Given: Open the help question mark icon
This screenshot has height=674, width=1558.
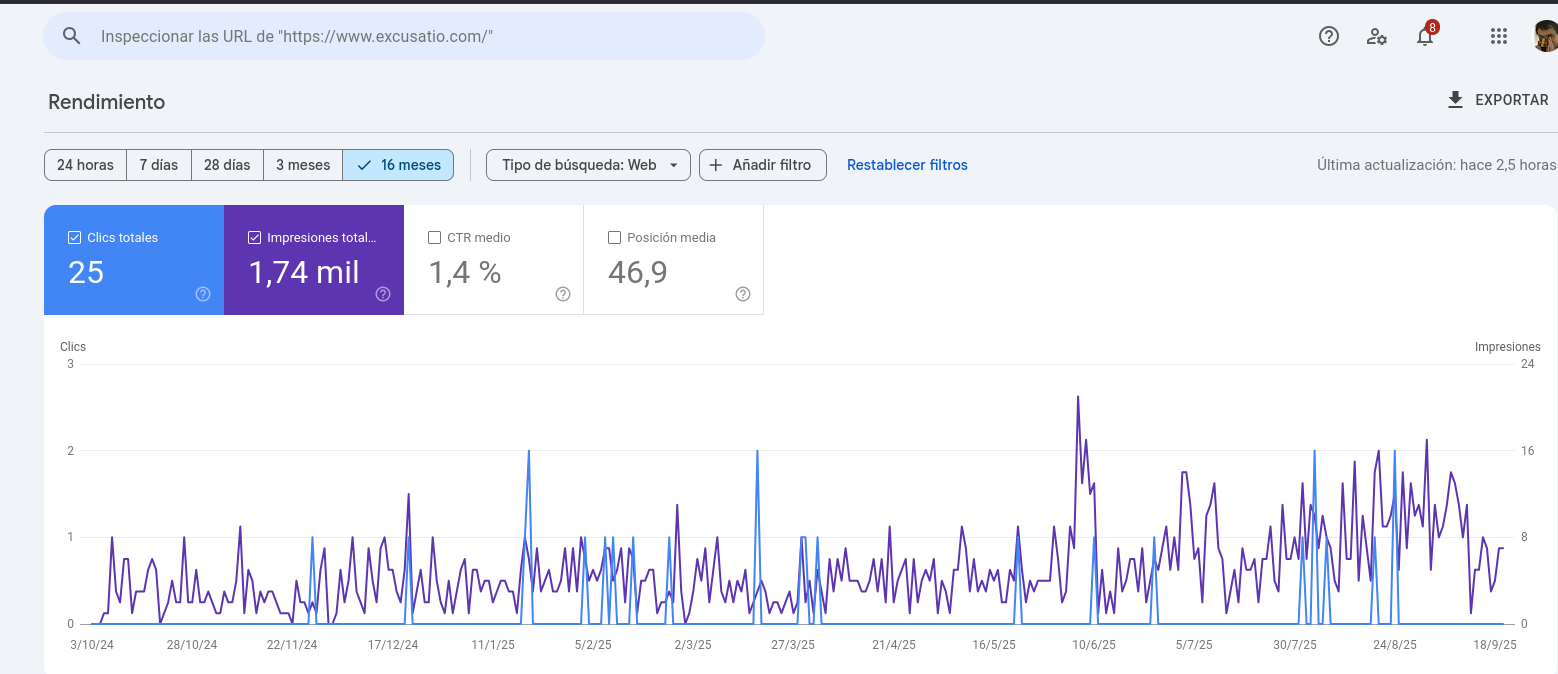Looking at the screenshot, I should coord(1329,36).
